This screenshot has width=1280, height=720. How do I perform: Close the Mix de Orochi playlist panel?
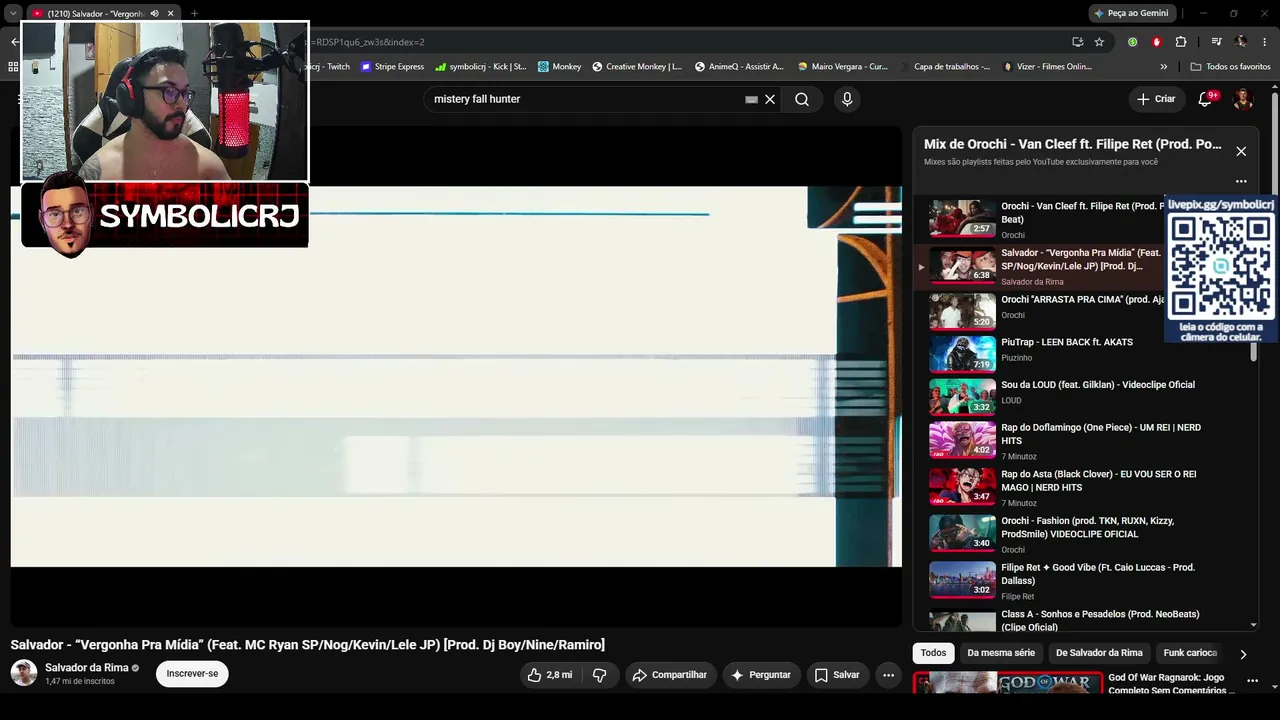pyautogui.click(x=1241, y=151)
